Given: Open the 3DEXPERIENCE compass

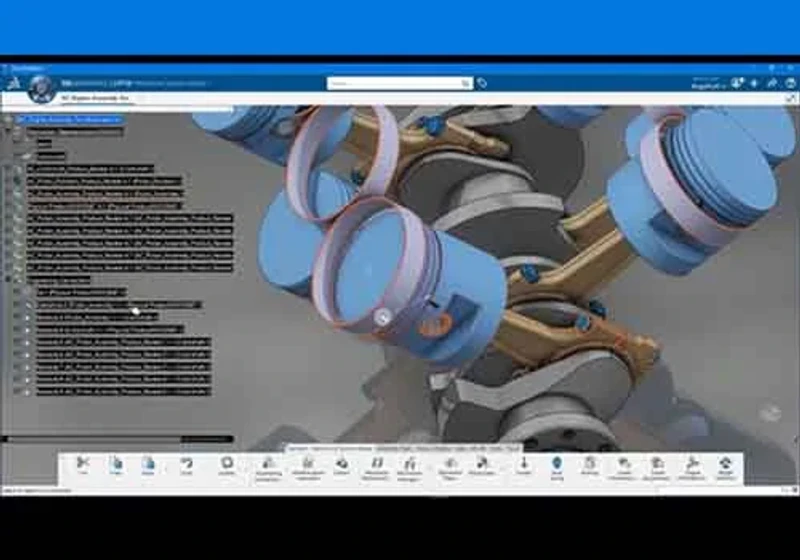Looking at the screenshot, I should pyautogui.click(x=41, y=89).
